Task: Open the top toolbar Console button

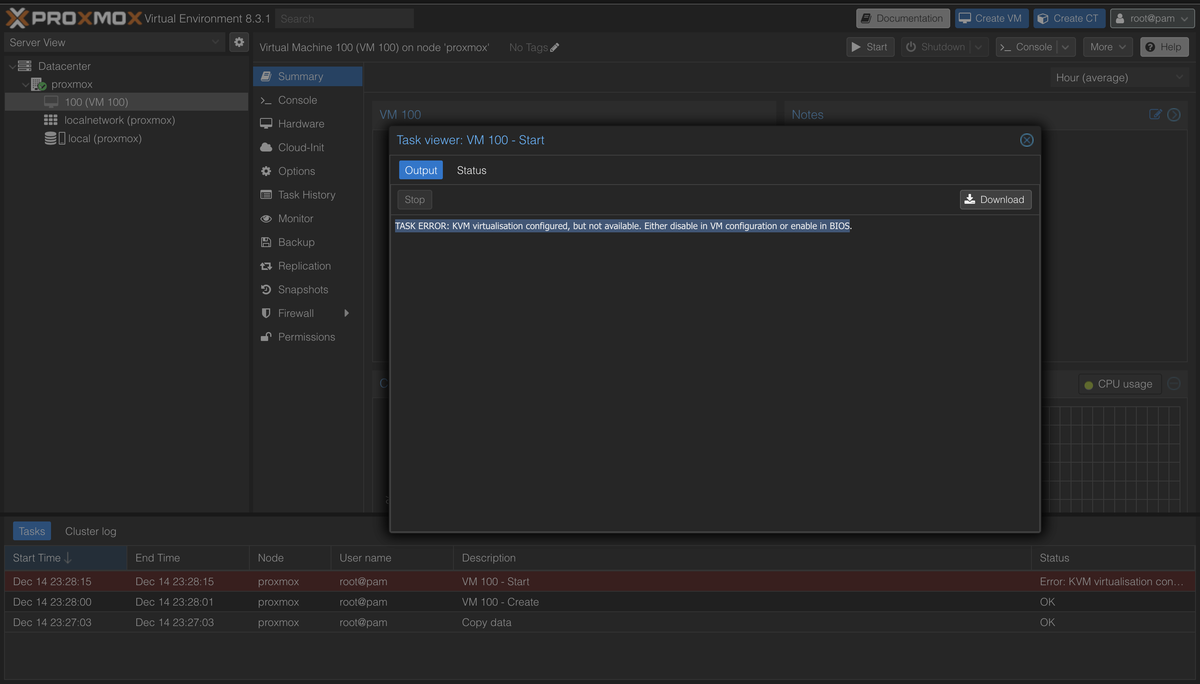Action: tap(1025, 47)
